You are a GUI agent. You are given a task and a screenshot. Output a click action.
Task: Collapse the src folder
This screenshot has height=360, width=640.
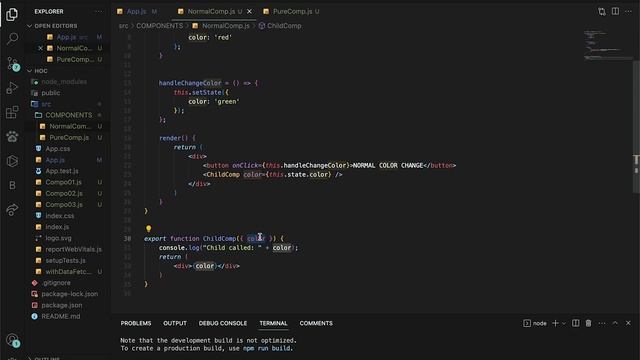click(x=46, y=104)
